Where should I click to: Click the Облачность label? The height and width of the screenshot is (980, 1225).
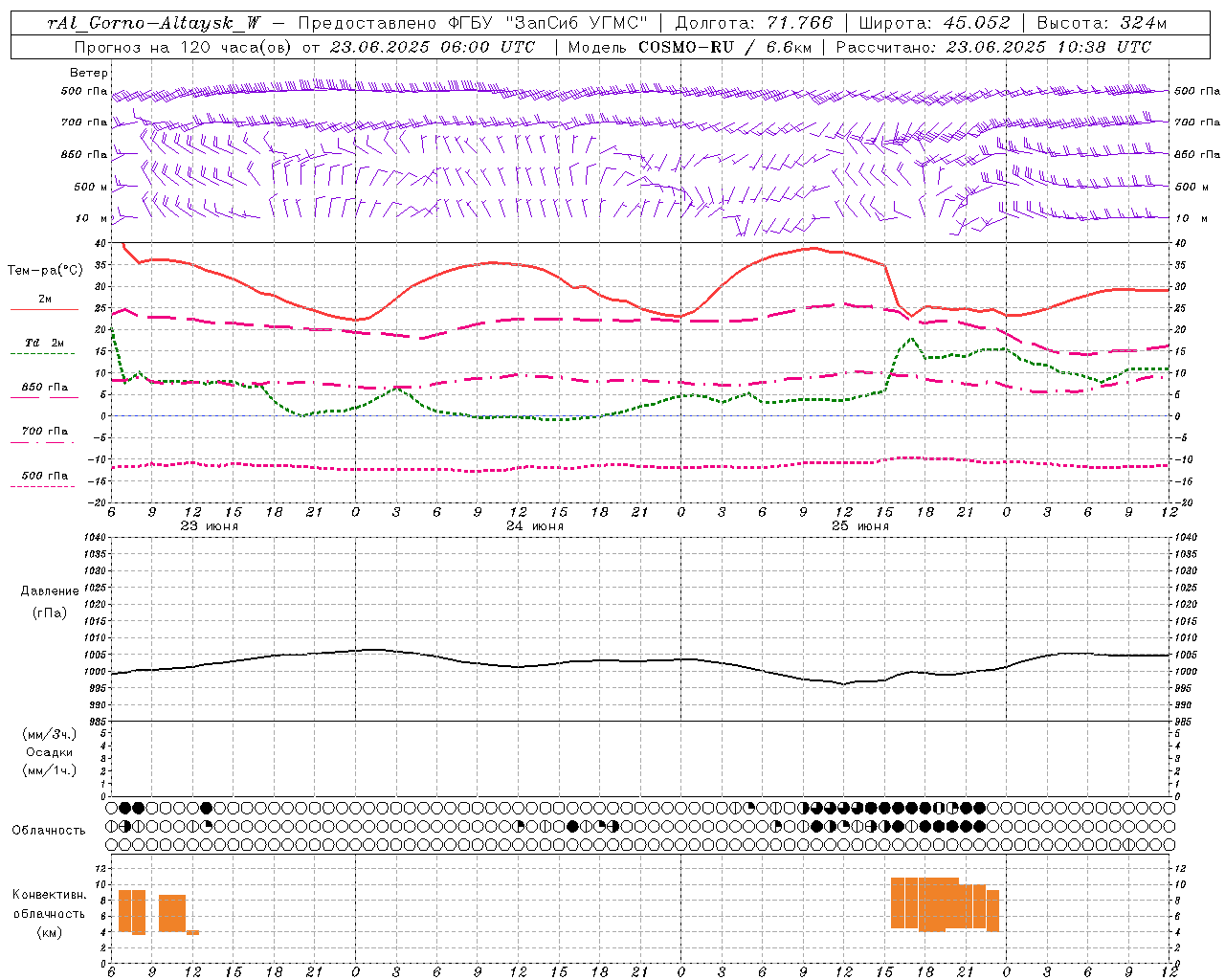49,831
